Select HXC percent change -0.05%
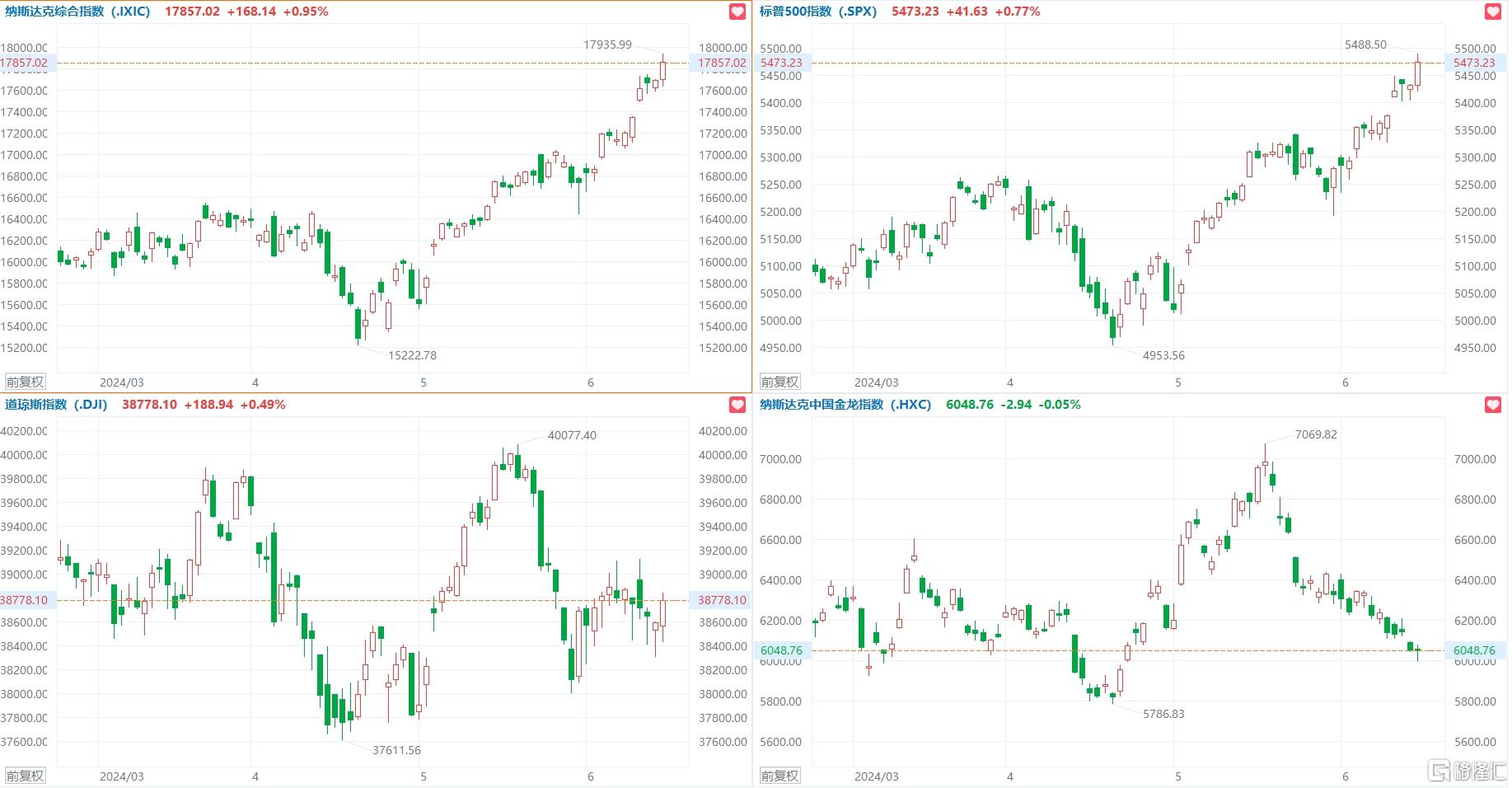Viewport: 1512px width, 788px height. coord(1060,405)
